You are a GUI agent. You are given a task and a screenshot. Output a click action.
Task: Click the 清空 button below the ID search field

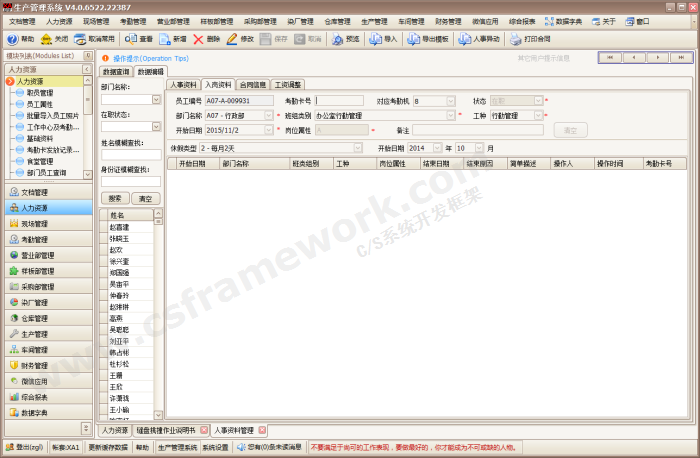coord(145,198)
